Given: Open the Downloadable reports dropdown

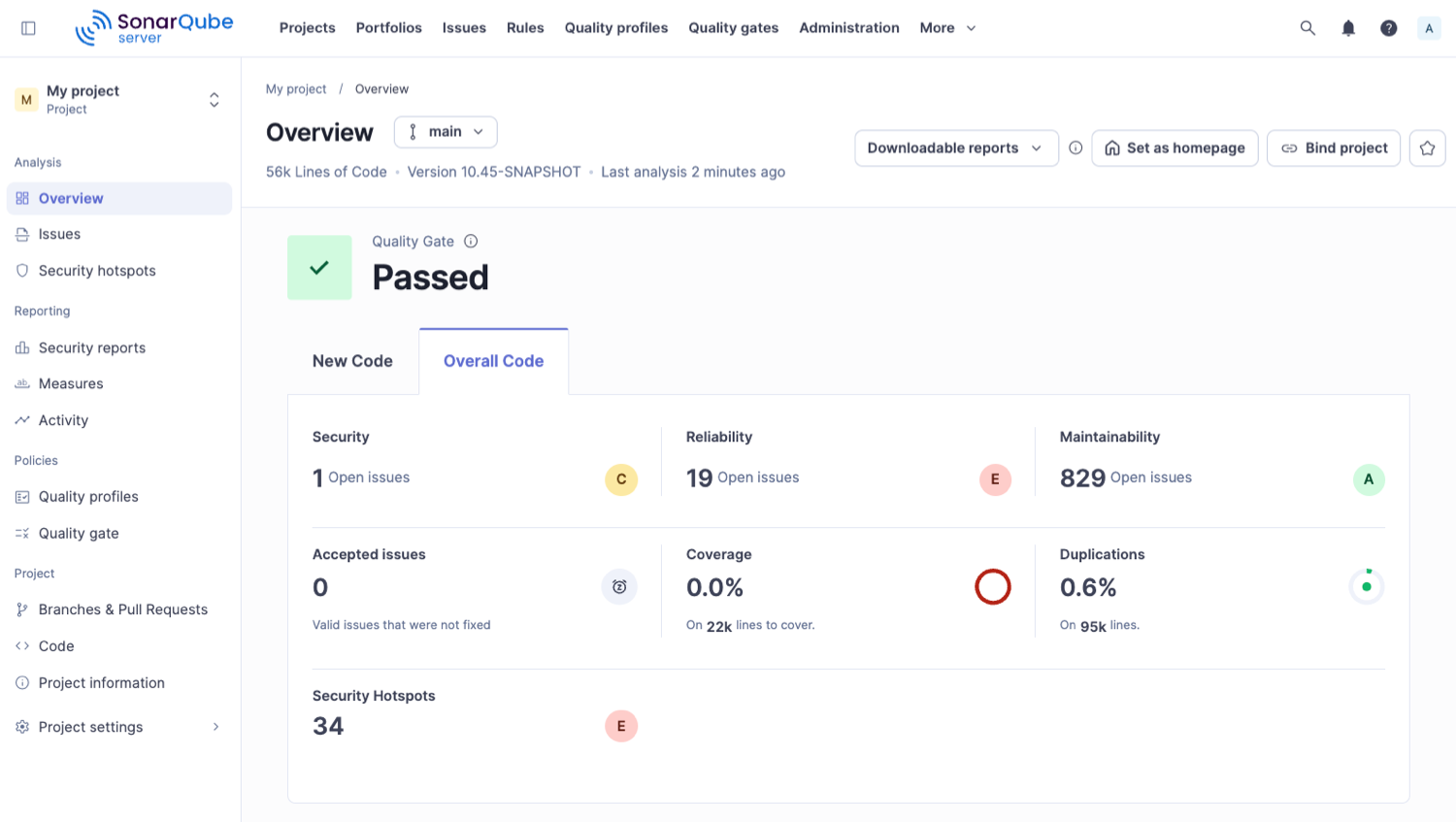Looking at the screenshot, I should coord(955,148).
